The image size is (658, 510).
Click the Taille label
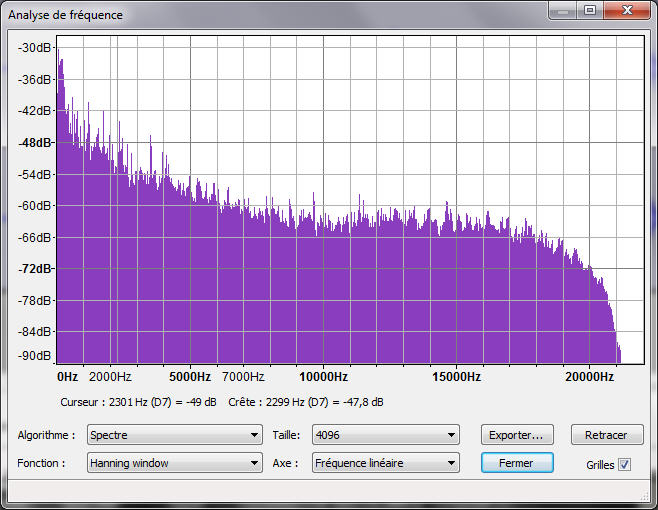point(286,435)
